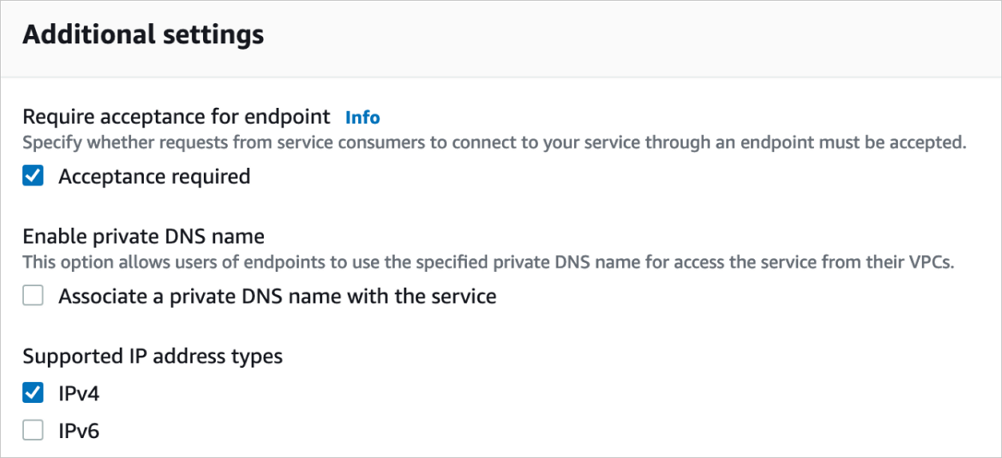
Task: Click the 'Acceptance required' label text
Action: coord(154,177)
